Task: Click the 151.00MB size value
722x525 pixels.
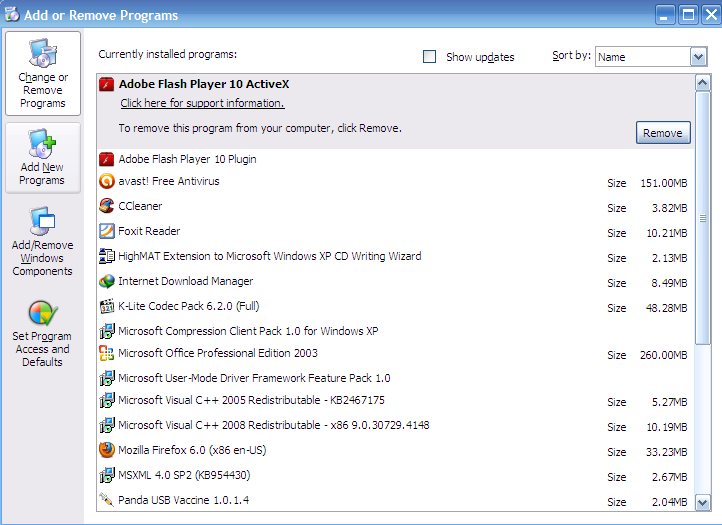Action: click(x=664, y=183)
